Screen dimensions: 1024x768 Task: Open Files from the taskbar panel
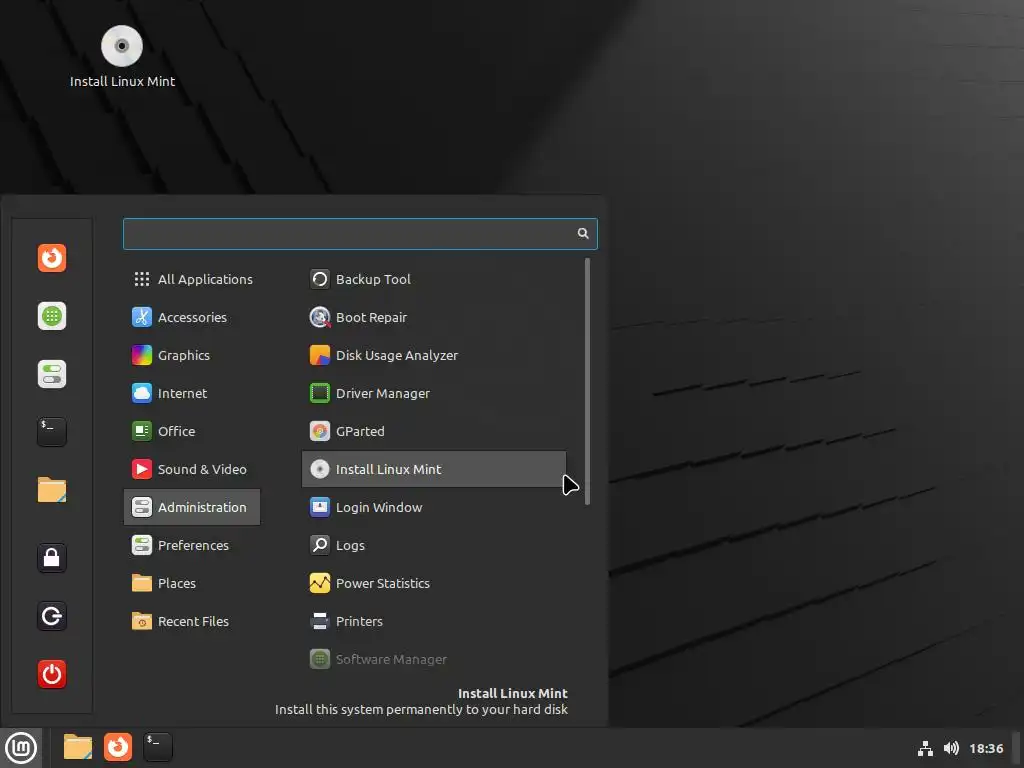[78, 747]
